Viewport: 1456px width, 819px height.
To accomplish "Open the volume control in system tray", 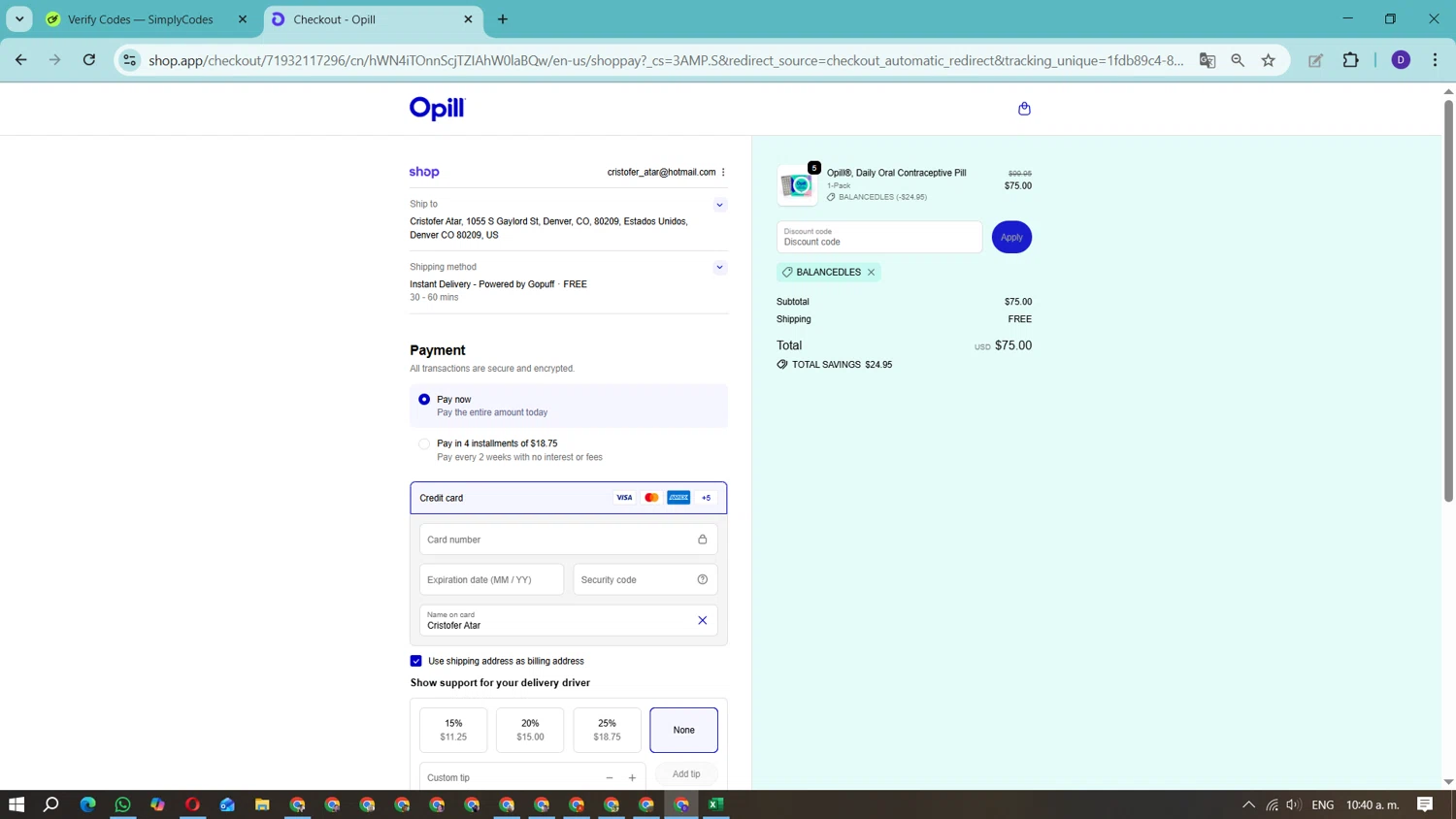I will [x=1293, y=804].
